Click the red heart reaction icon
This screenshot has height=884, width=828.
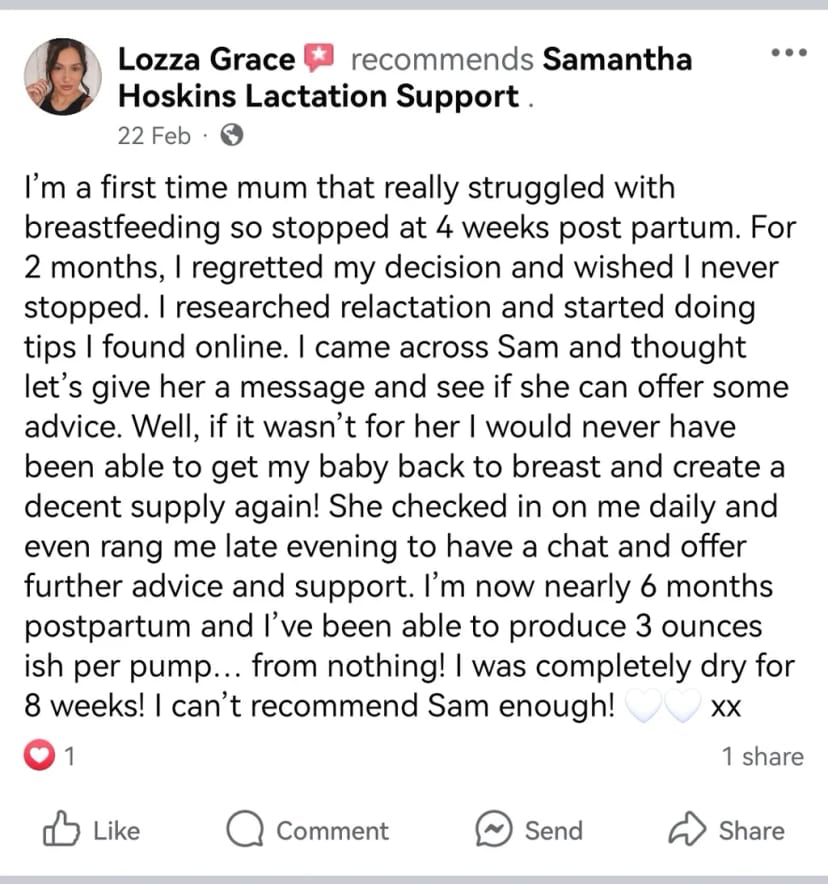pos(39,755)
